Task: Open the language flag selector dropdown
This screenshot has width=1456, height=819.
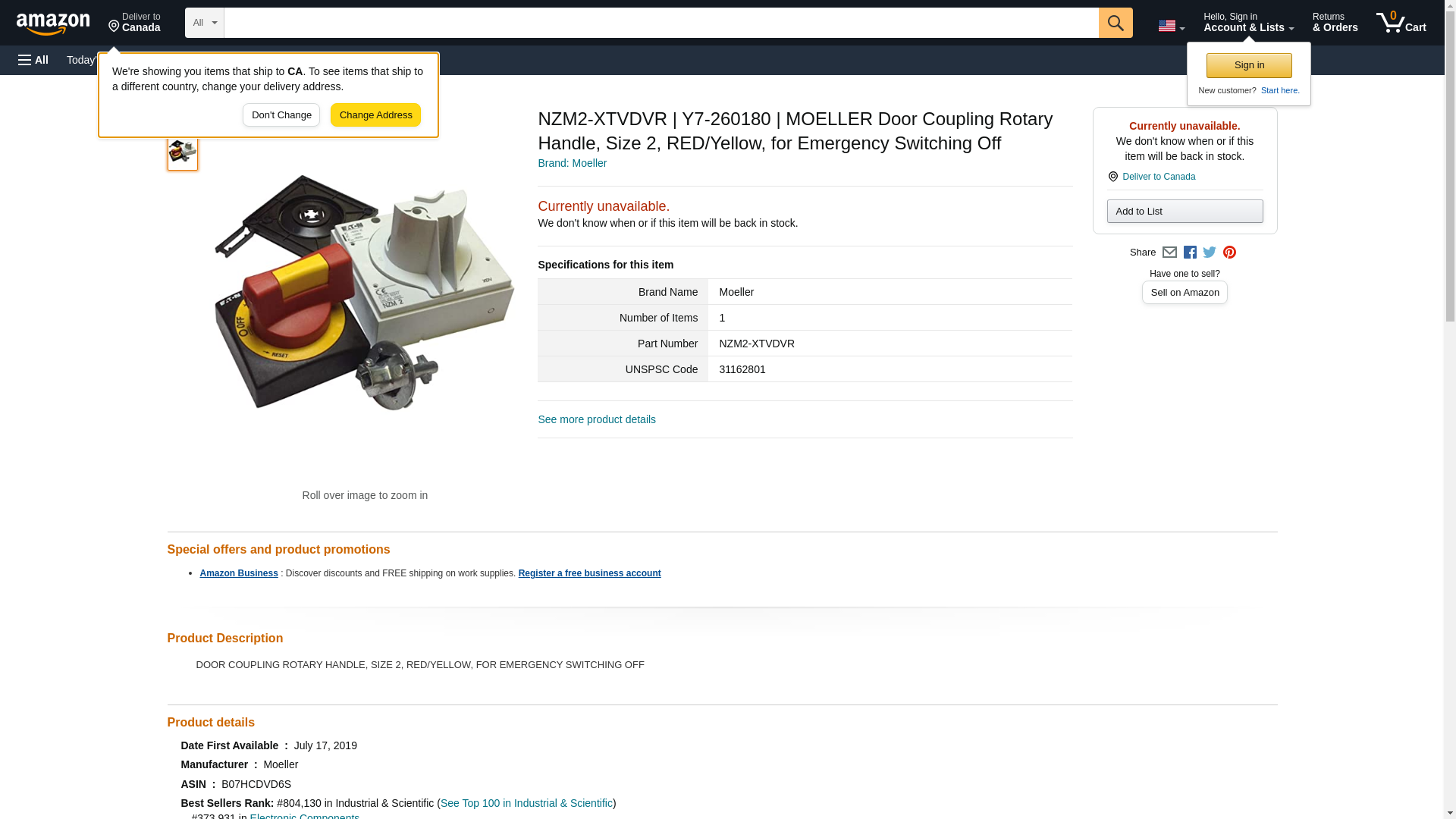Action: [x=1171, y=26]
